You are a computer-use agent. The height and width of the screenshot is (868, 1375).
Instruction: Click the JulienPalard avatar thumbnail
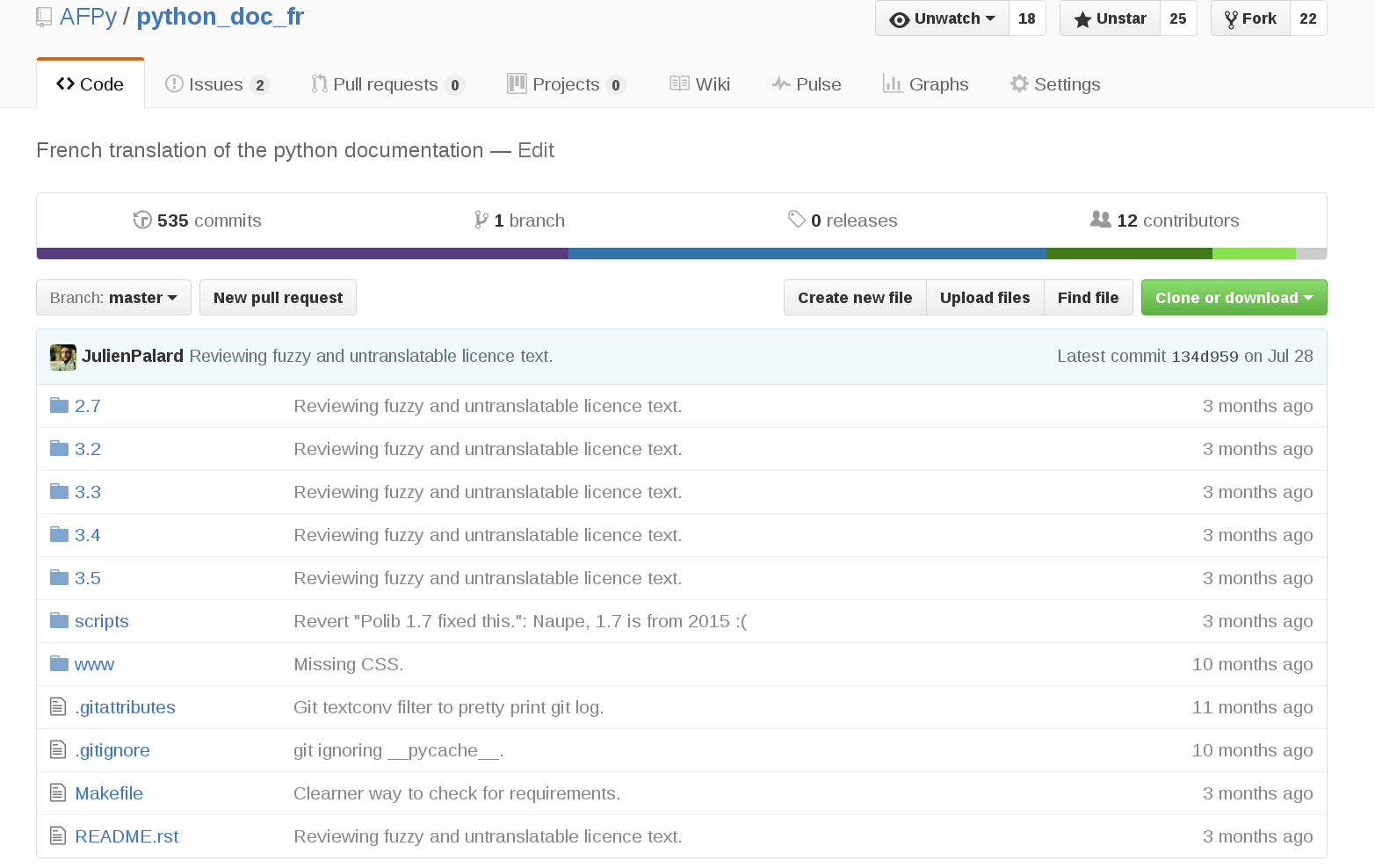pos(63,357)
